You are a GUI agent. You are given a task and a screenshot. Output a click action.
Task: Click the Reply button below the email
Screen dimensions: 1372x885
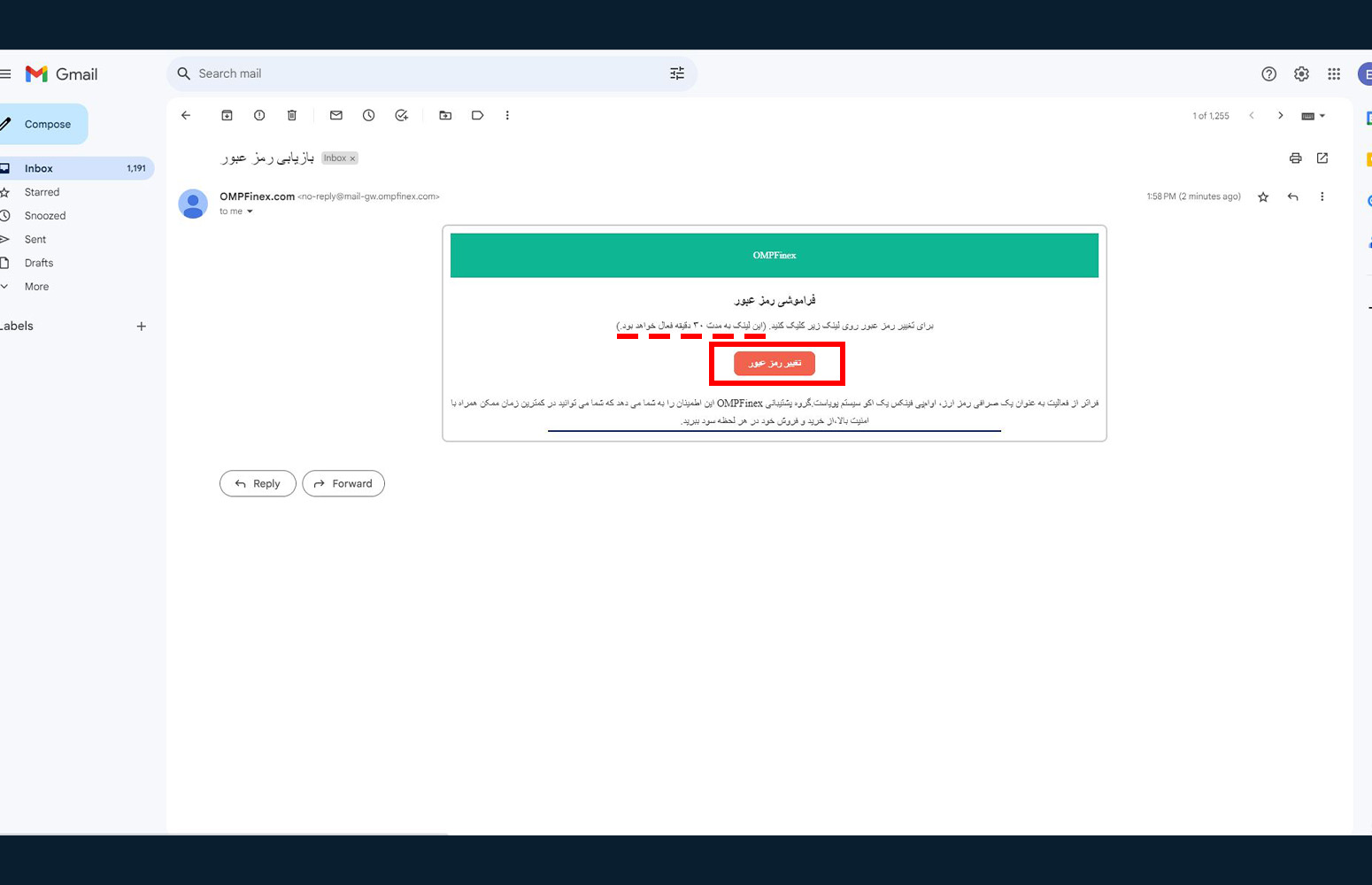click(x=258, y=483)
